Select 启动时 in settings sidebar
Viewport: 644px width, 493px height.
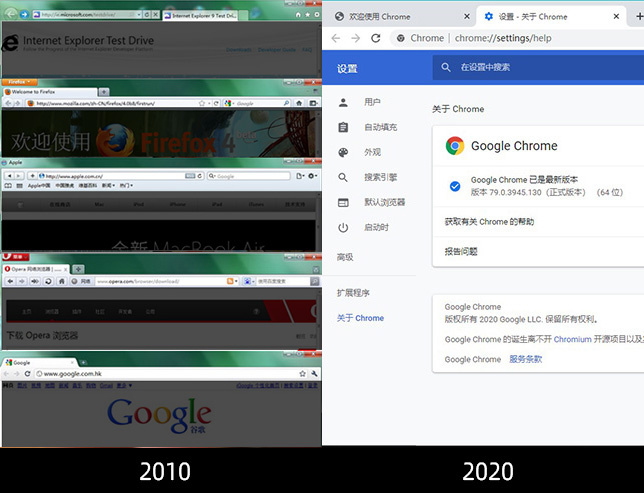[376, 227]
